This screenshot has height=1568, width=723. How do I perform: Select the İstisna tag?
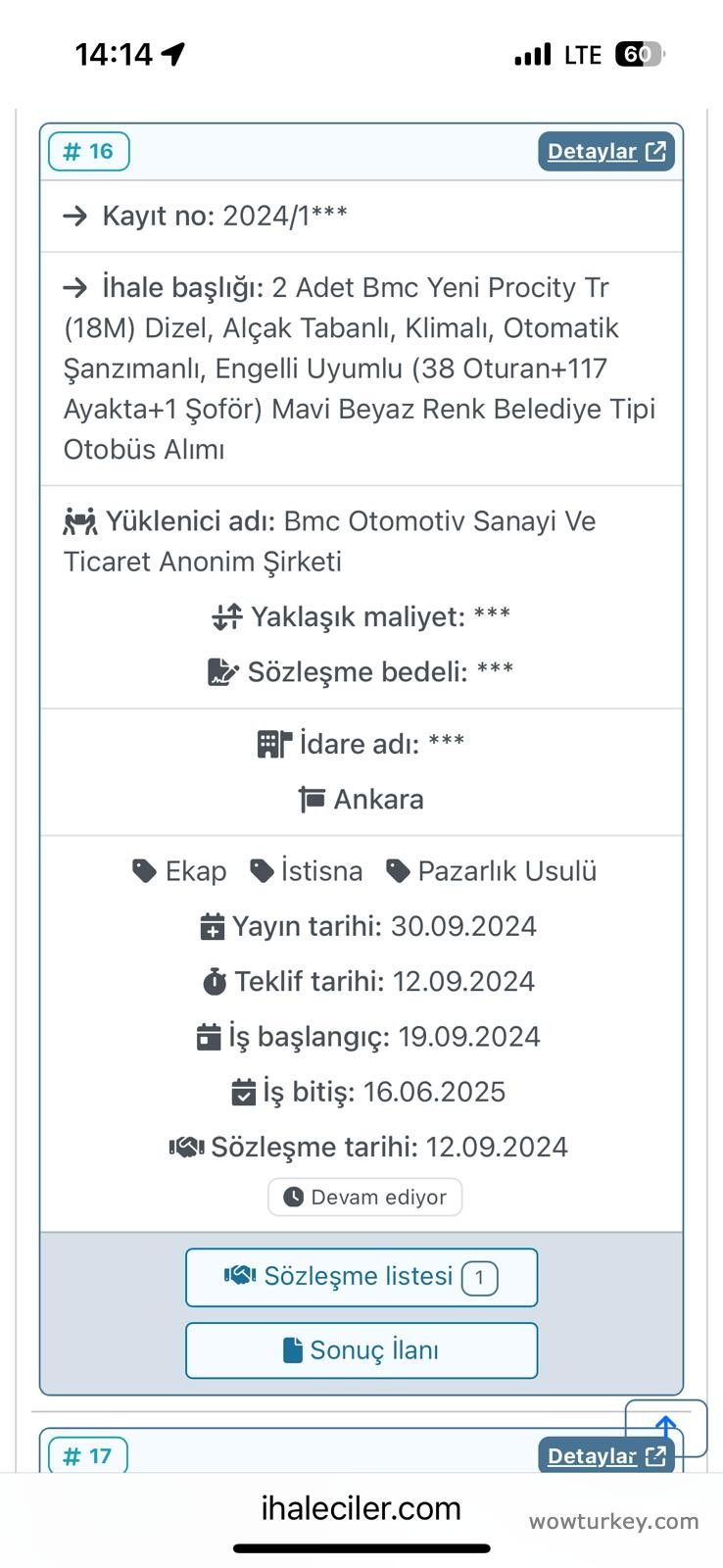[x=307, y=871]
